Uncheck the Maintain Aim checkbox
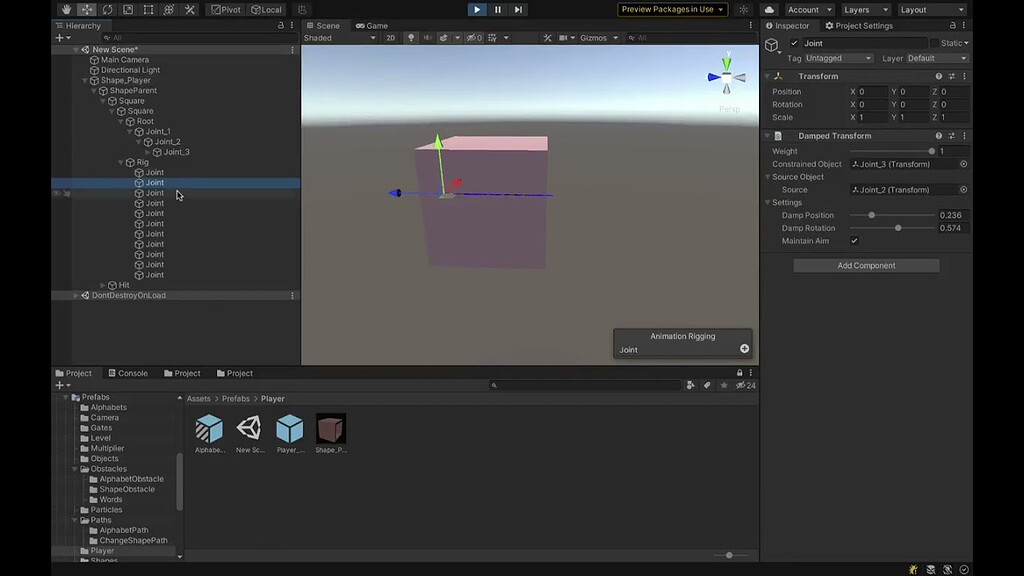The height and width of the screenshot is (576, 1024). point(855,240)
